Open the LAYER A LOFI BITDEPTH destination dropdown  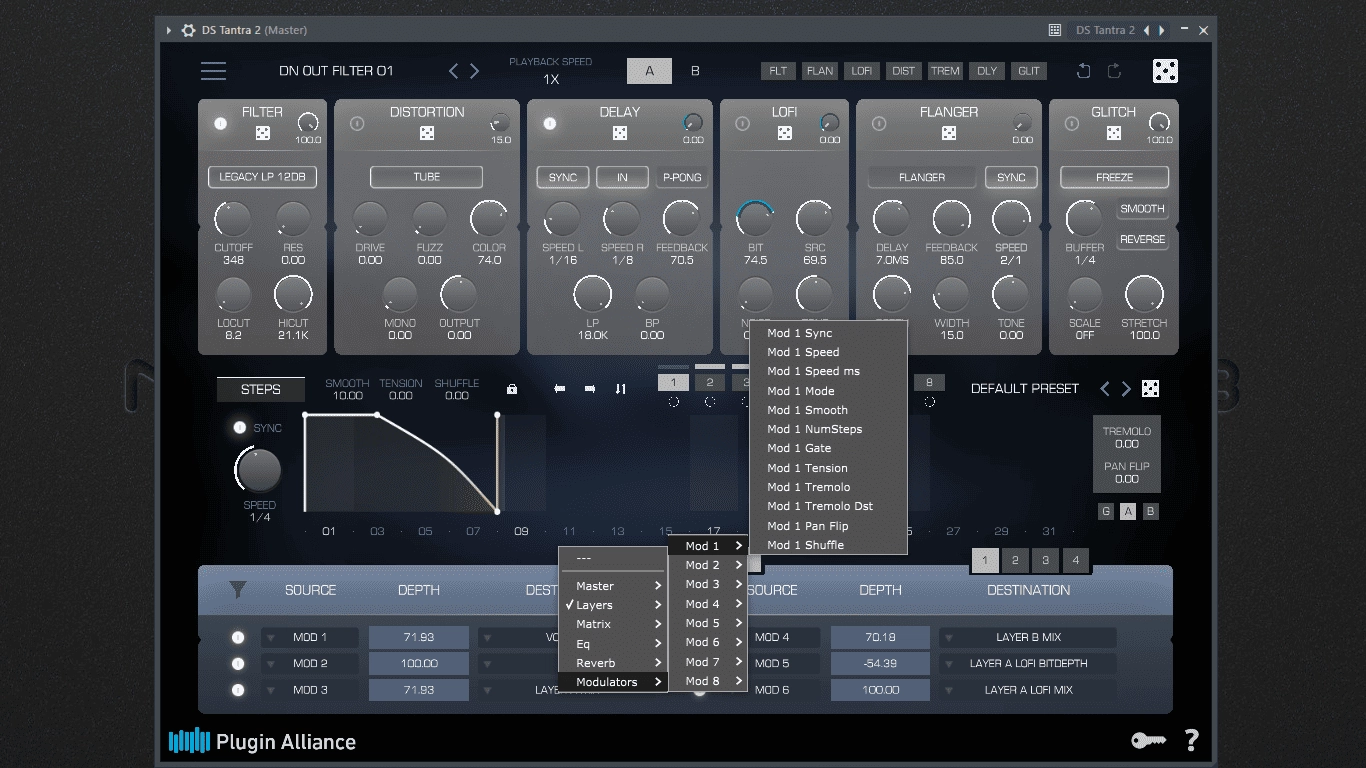(x=1028, y=663)
